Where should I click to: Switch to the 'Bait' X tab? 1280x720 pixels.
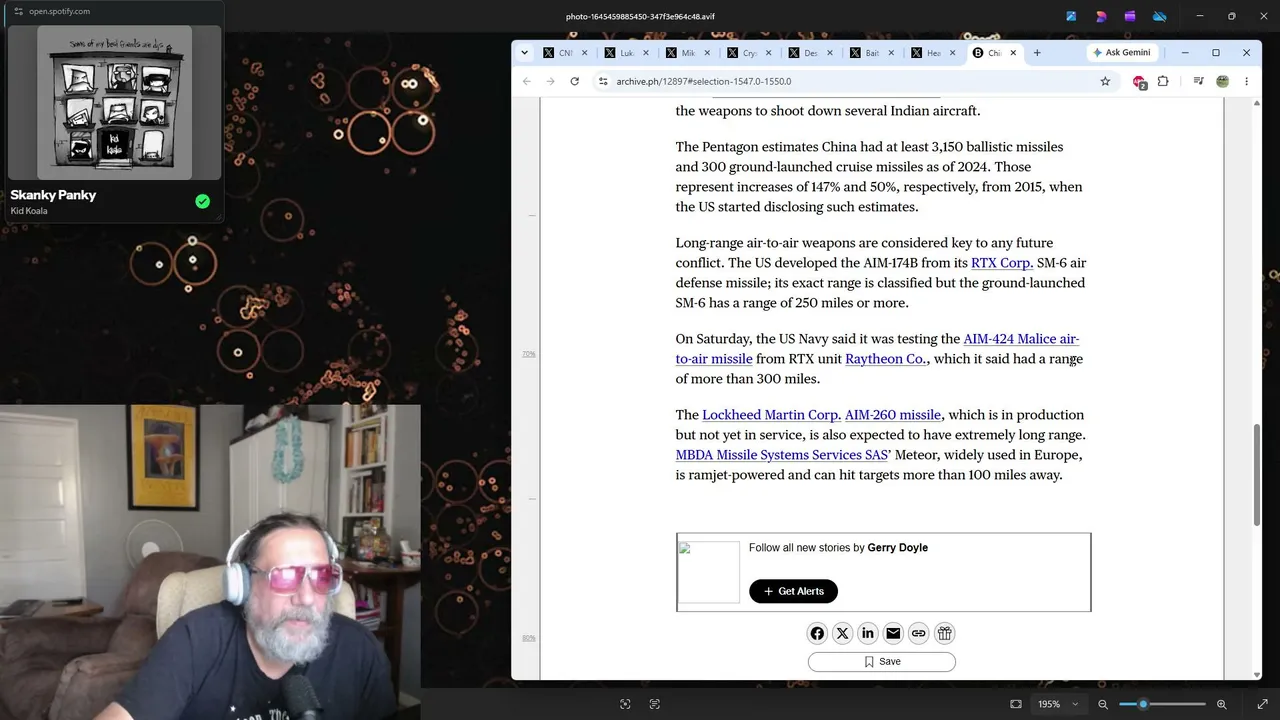coord(872,53)
